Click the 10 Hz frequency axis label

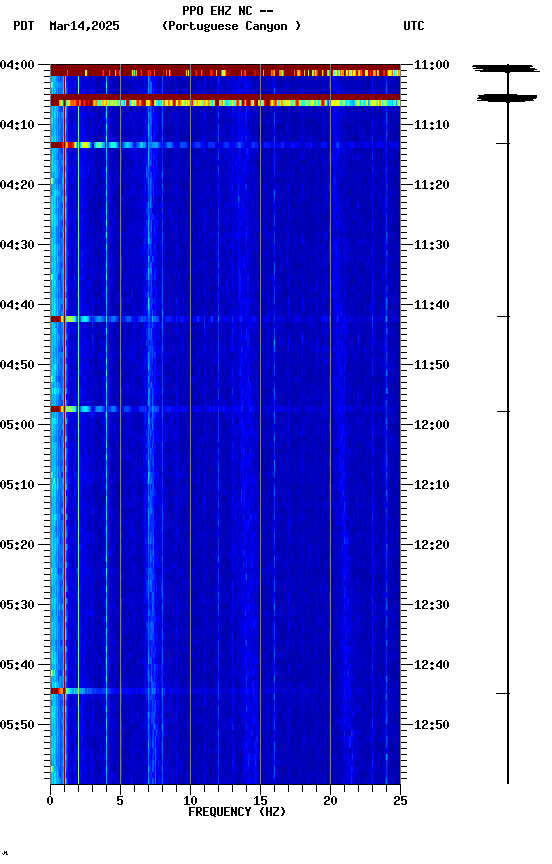point(190,801)
